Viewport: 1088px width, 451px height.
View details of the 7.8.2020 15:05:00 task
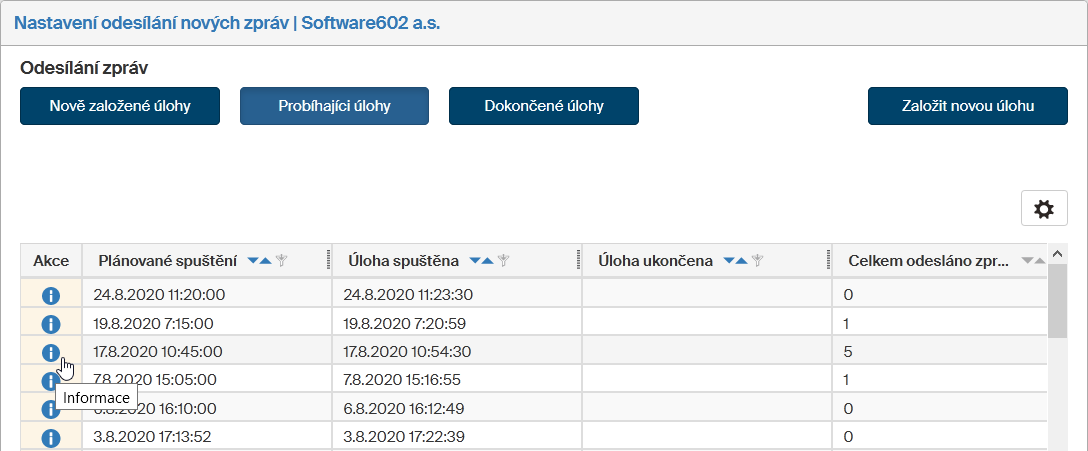pyautogui.click(x=51, y=381)
